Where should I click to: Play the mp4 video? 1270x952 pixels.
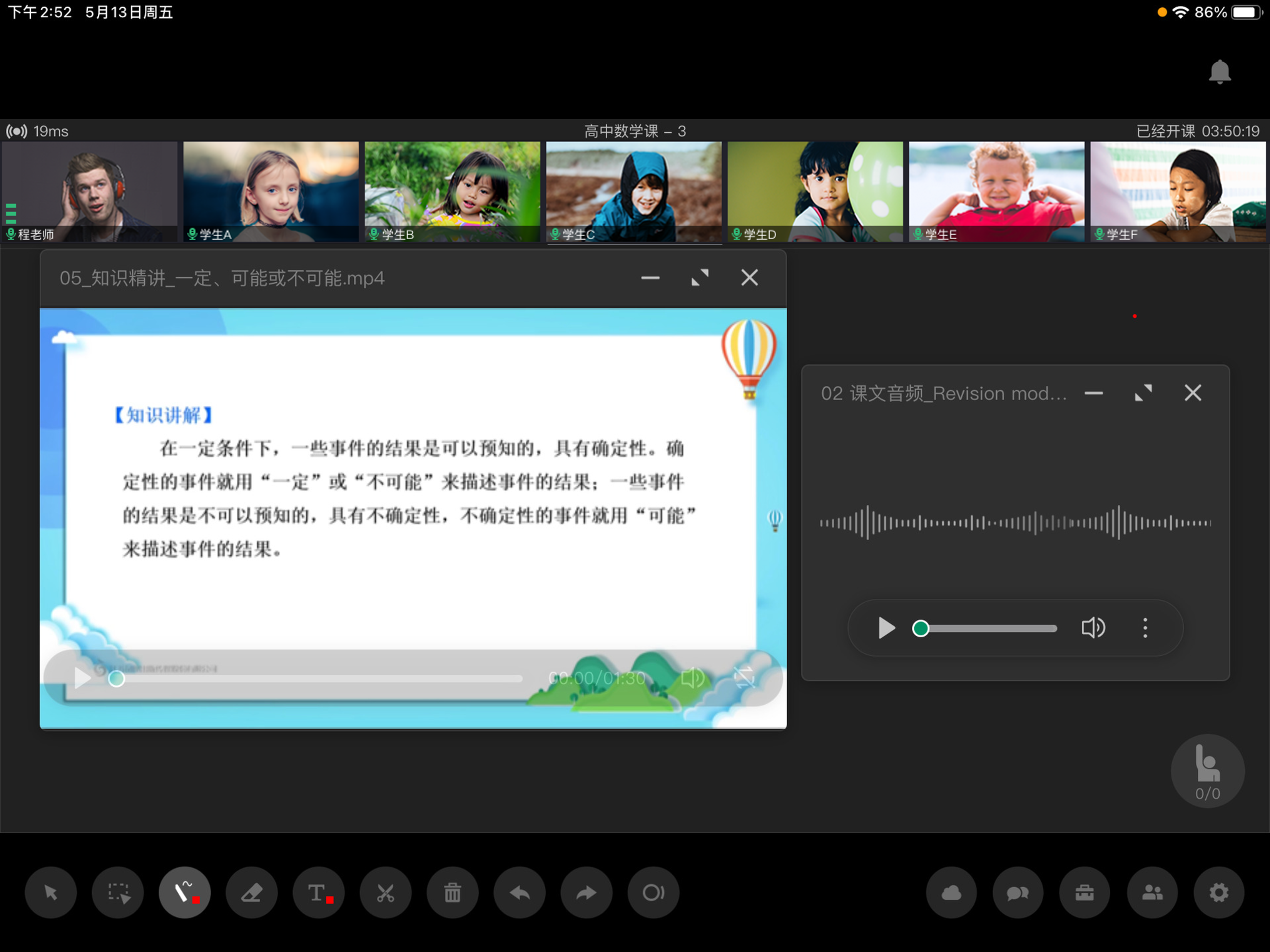point(83,678)
